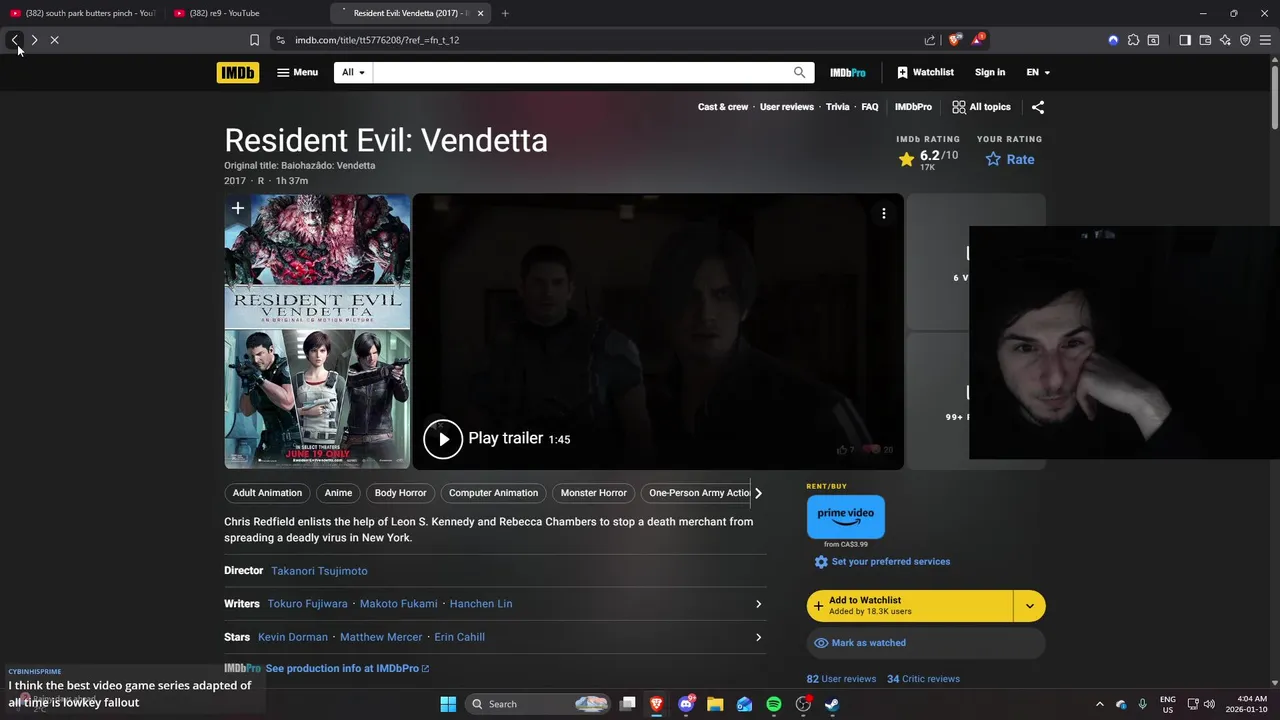Click Sign in

(990, 72)
